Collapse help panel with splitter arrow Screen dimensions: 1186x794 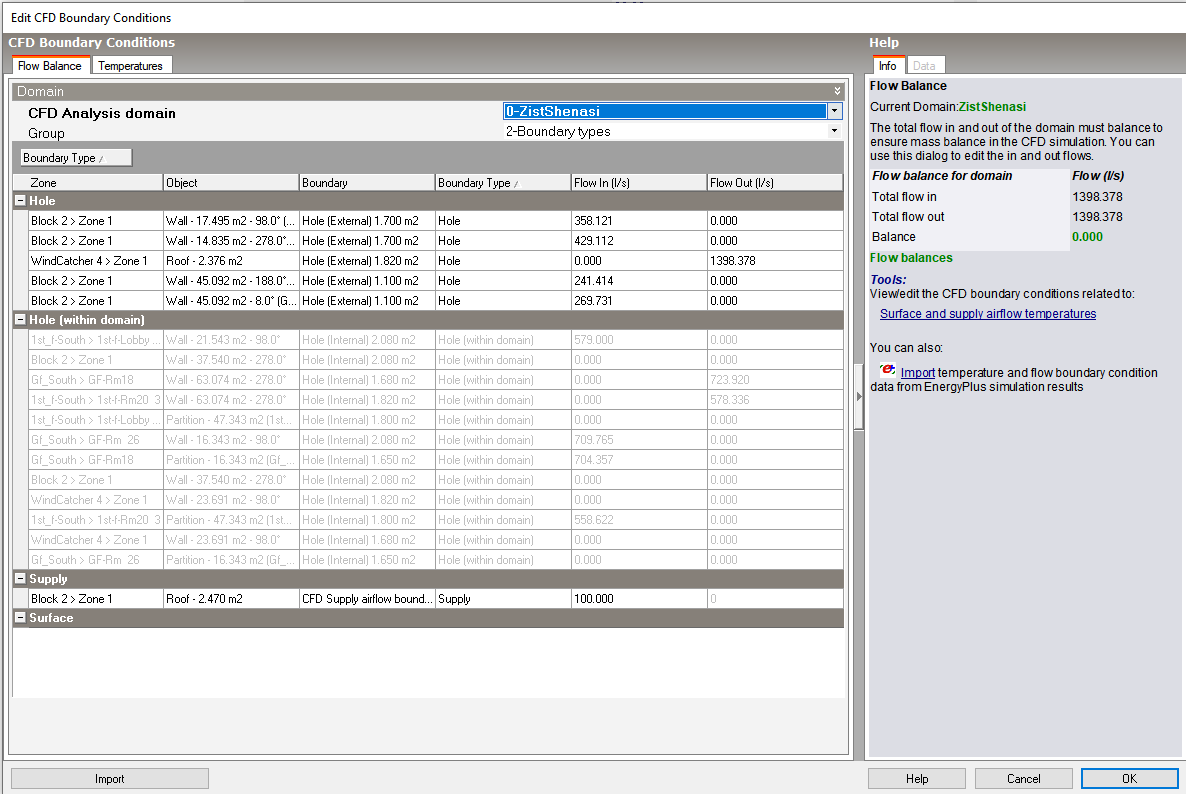pyautogui.click(x=858, y=396)
